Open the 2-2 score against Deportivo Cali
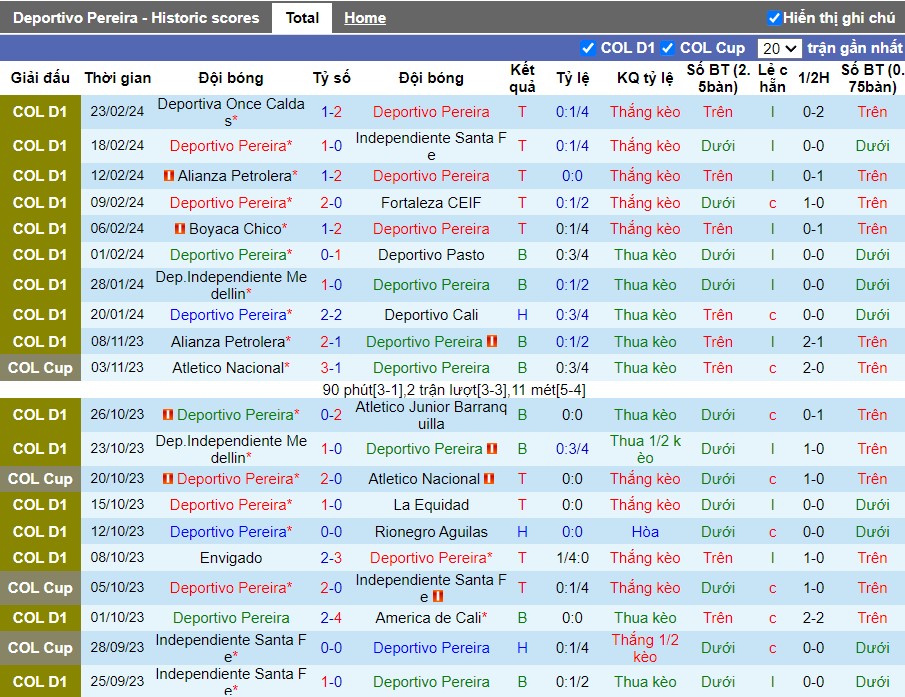Viewport: 905px width, 697px height. tap(331, 314)
